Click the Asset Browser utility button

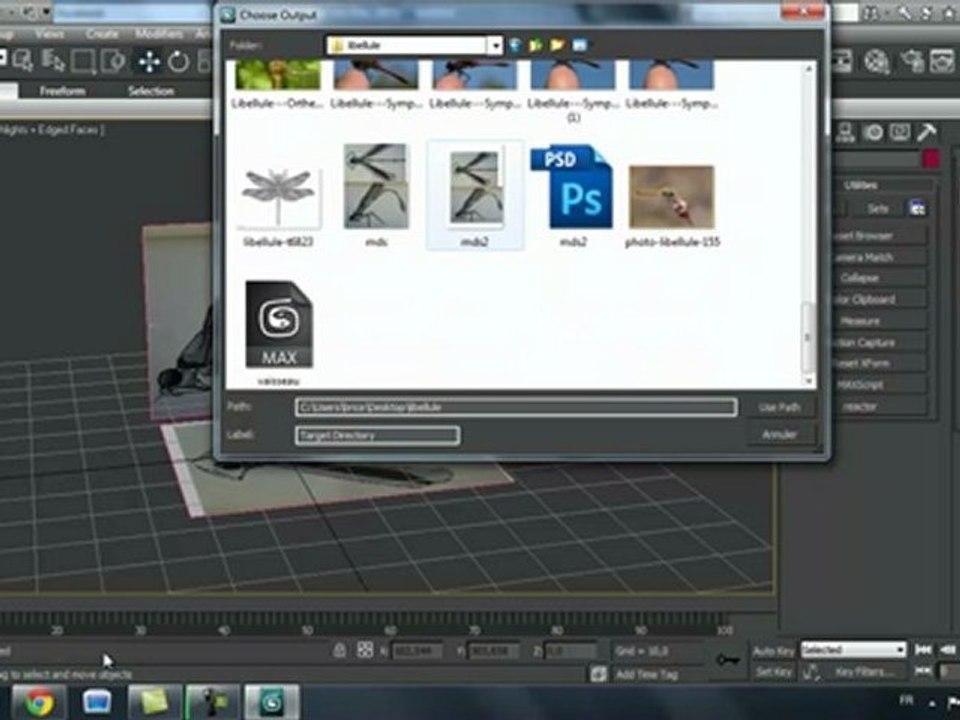(x=881, y=236)
